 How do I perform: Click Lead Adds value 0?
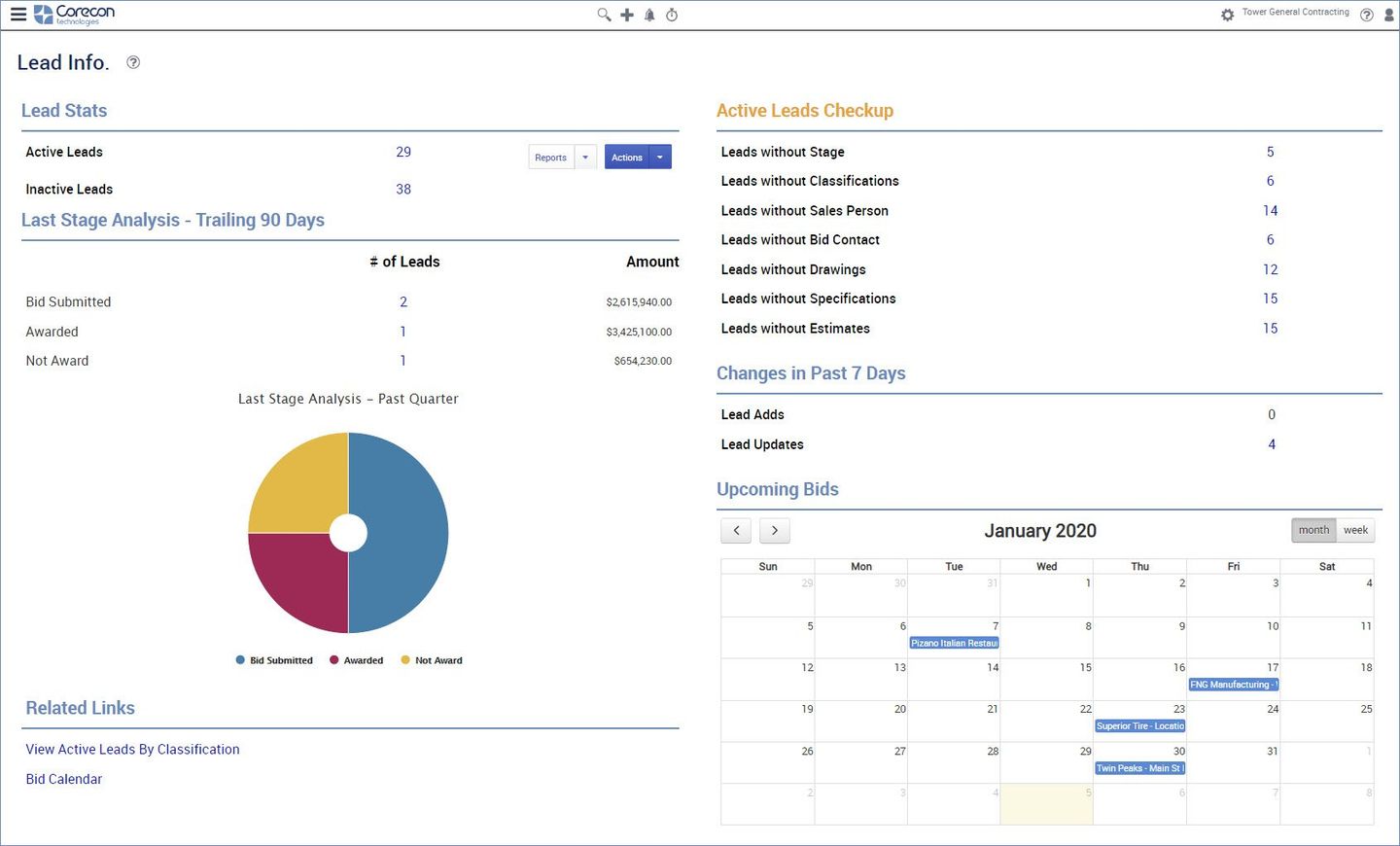pos(1272,414)
